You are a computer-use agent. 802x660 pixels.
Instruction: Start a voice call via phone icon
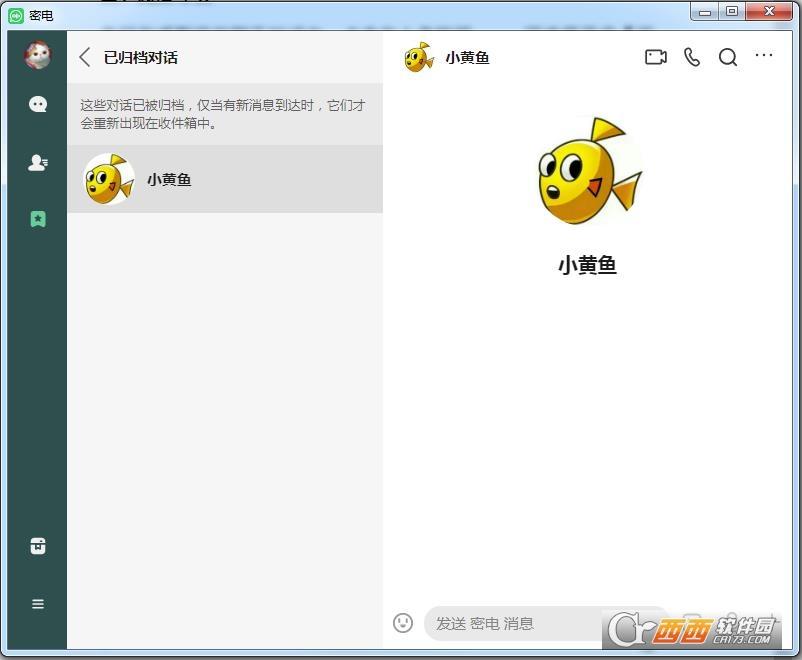click(x=692, y=57)
